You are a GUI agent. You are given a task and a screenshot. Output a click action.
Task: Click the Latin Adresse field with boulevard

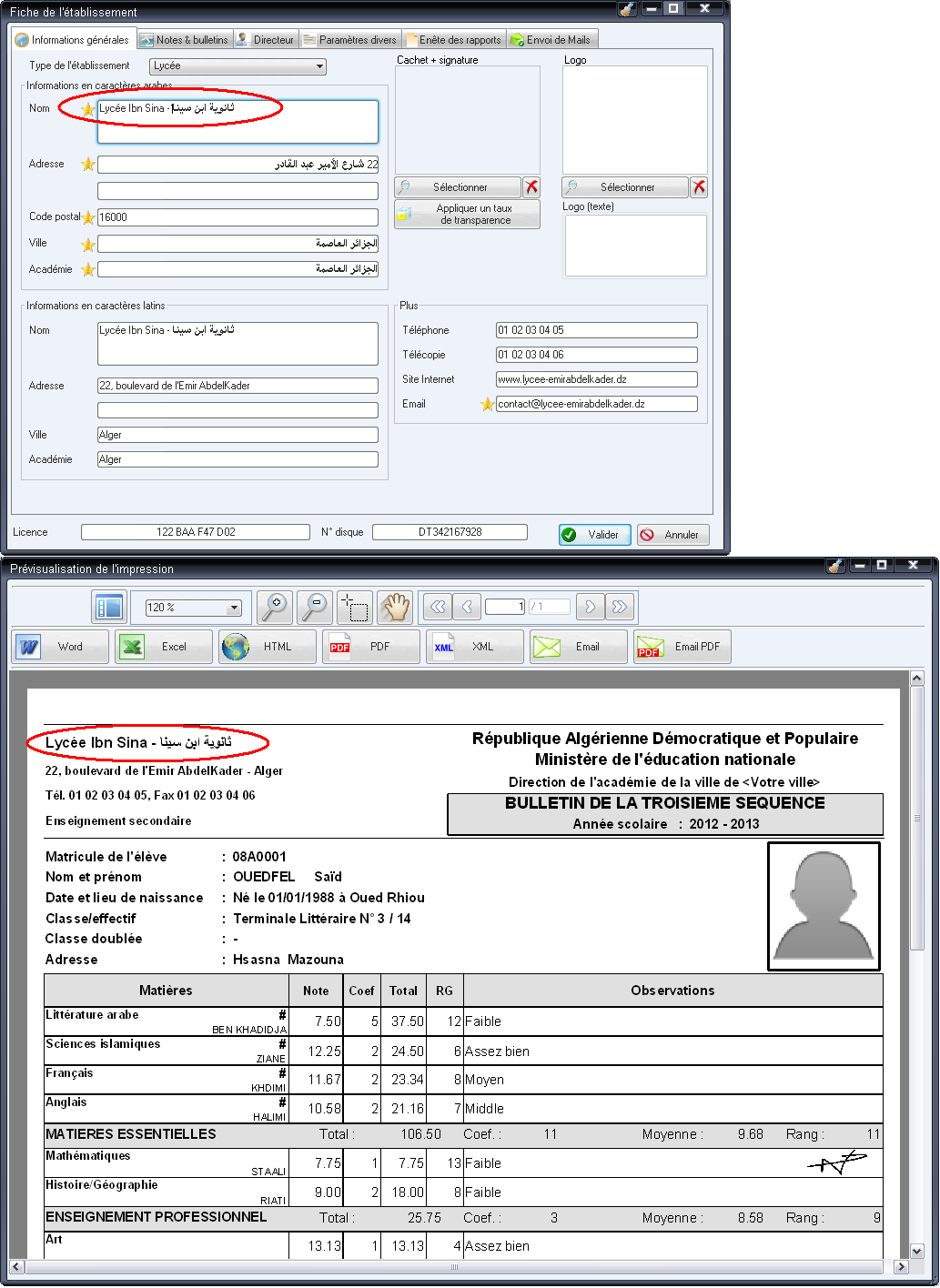[238, 386]
